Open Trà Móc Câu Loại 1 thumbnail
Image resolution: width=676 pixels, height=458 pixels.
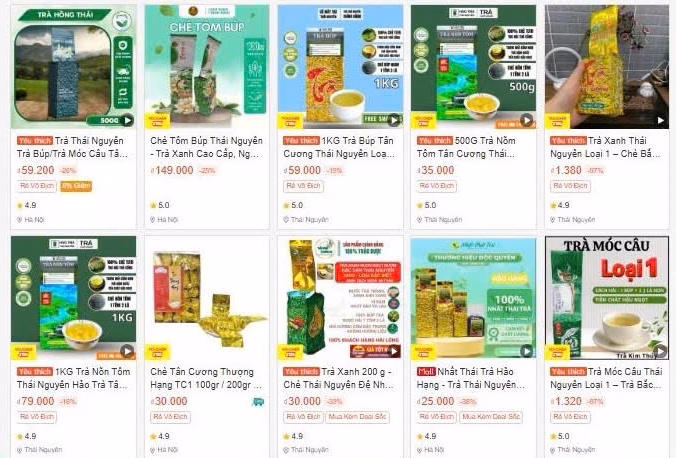(607, 298)
